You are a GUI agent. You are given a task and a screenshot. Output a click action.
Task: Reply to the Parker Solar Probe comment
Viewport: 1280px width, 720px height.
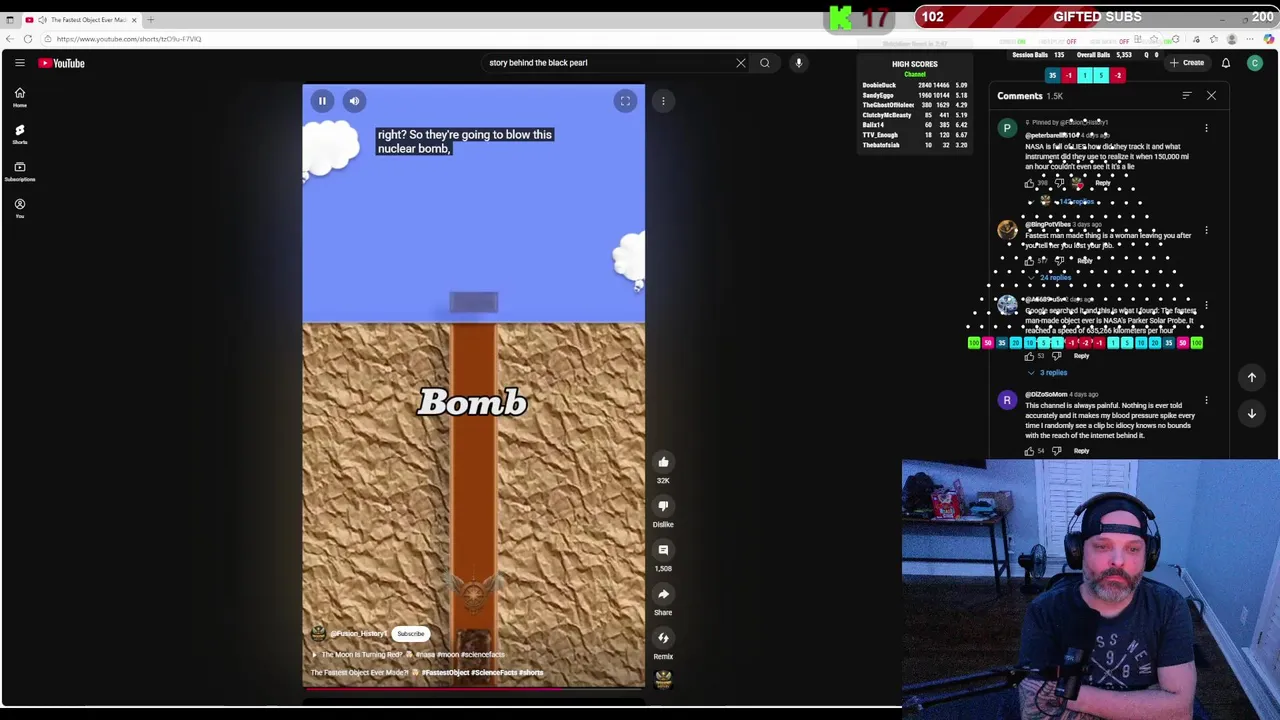pyautogui.click(x=1081, y=356)
